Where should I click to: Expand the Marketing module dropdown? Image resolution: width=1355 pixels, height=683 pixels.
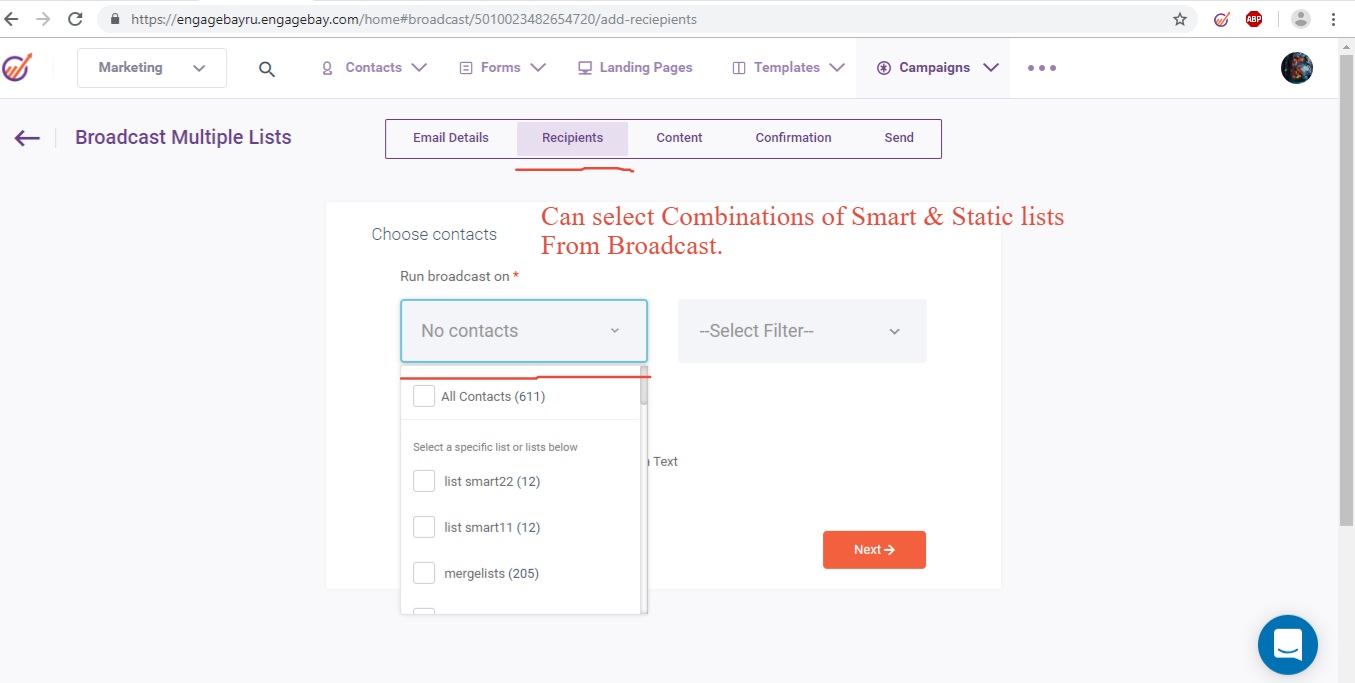152,68
